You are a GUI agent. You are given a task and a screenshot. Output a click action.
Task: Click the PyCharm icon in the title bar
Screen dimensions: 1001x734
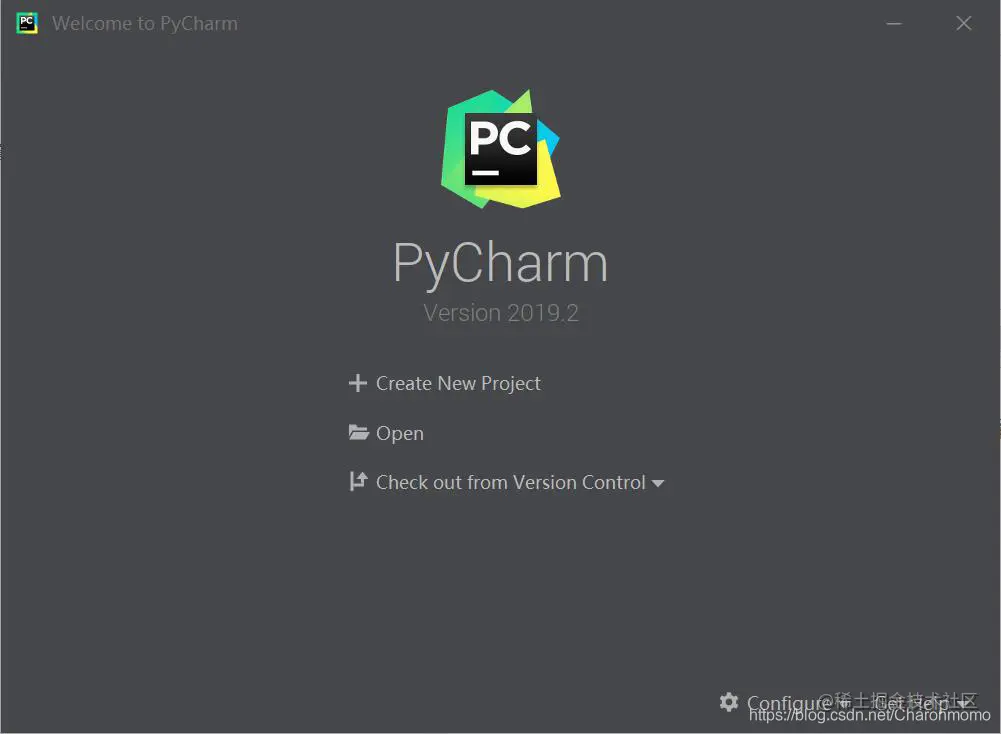pos(27,23)
